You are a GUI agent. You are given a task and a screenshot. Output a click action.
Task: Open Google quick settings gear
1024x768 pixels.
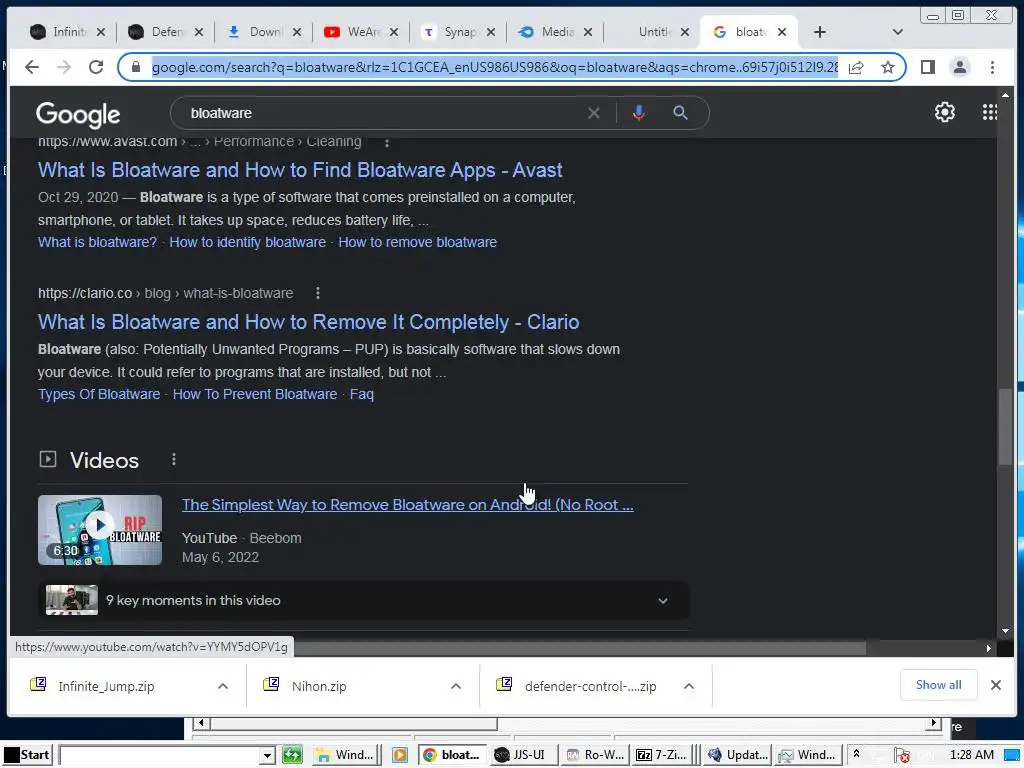pos(944,112)
